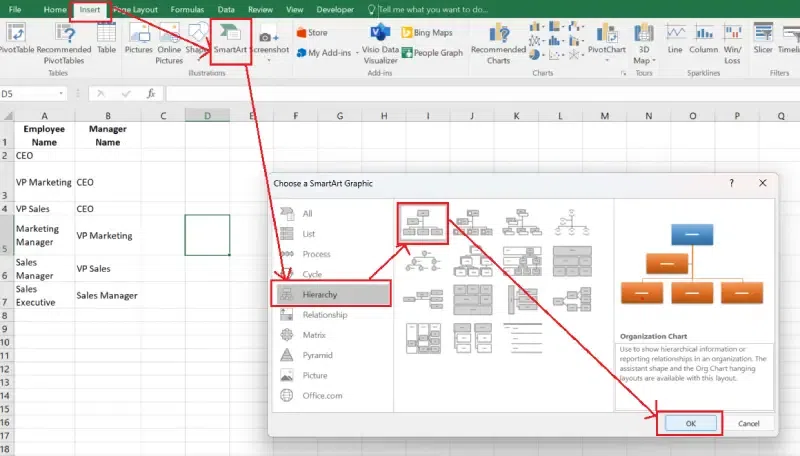
Task: Select the All category in SmartArt dialog
Action: [307, 214]
